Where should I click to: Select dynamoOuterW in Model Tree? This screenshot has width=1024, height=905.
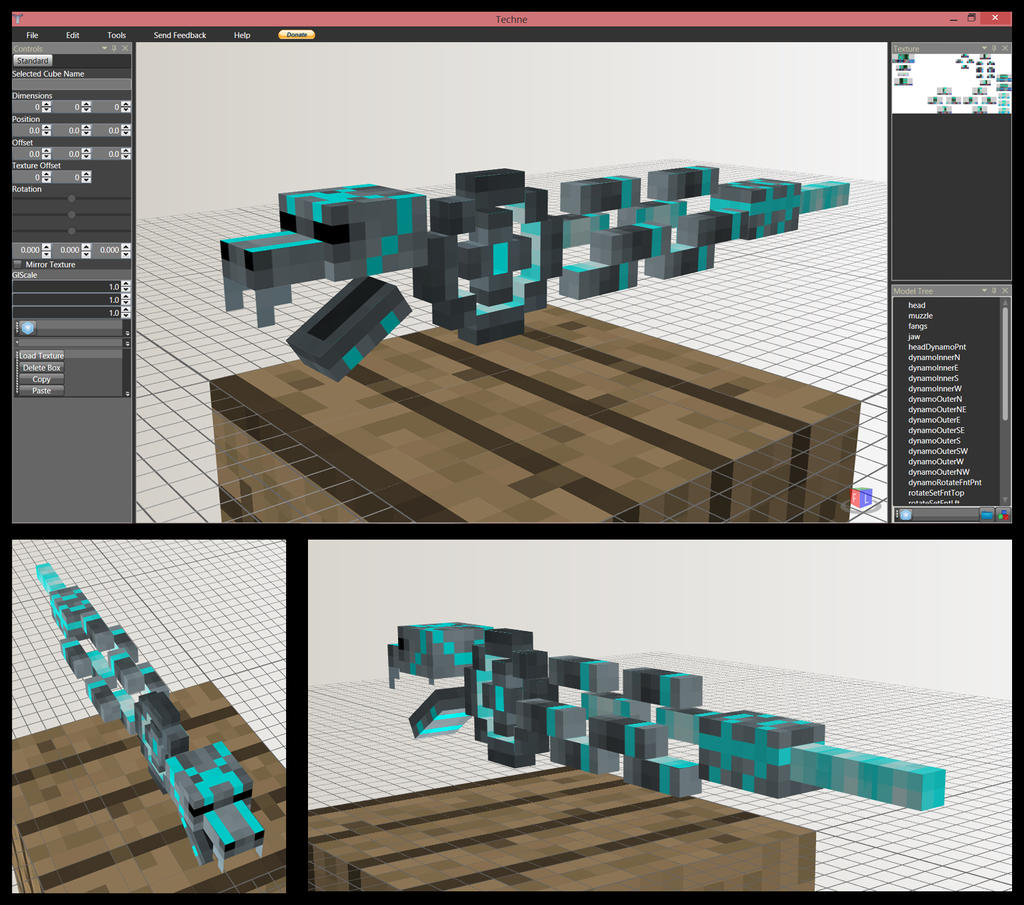click(935, 462)
